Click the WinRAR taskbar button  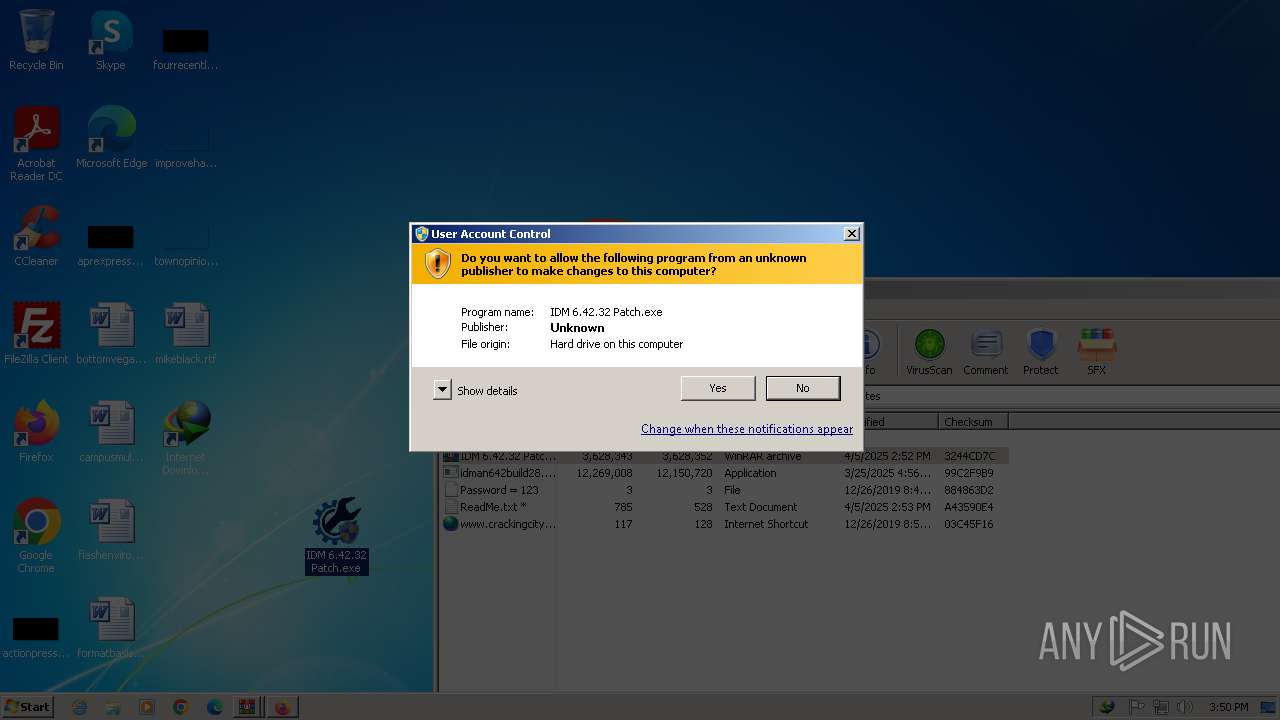click(246, 707)
